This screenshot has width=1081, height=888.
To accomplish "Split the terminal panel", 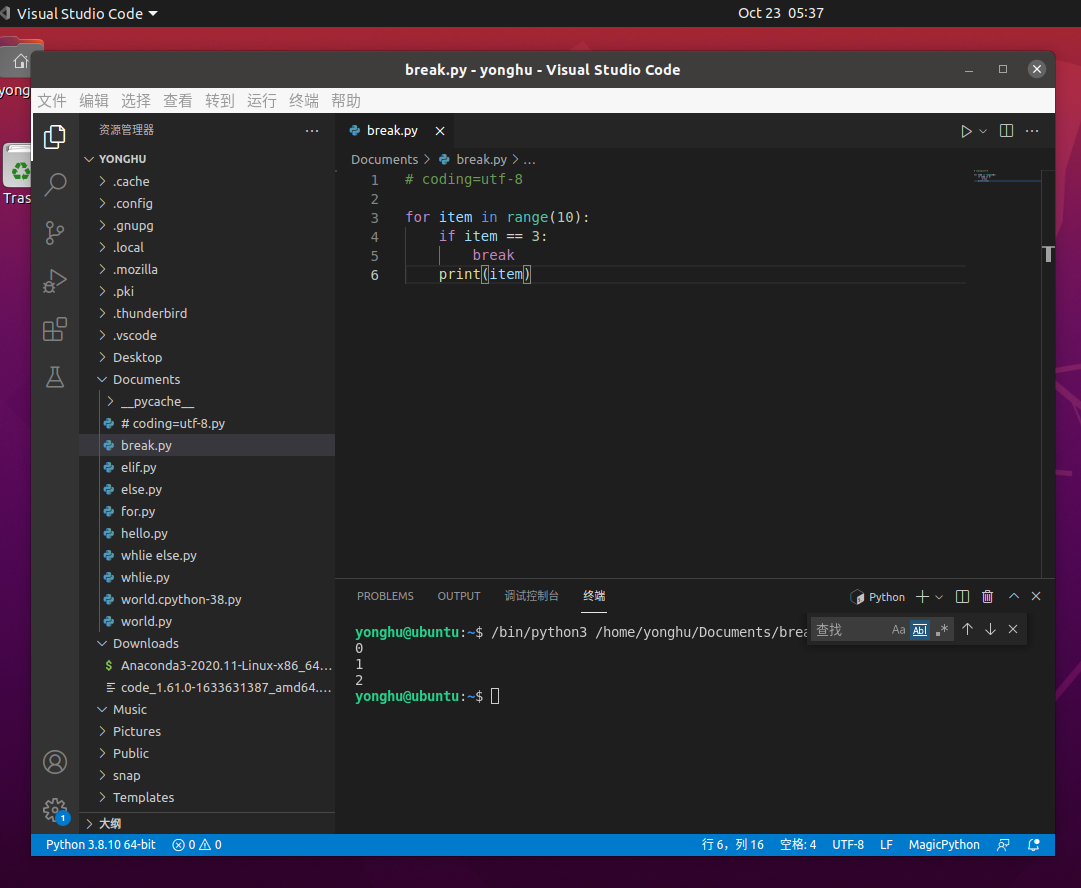I will coord(962,597).
